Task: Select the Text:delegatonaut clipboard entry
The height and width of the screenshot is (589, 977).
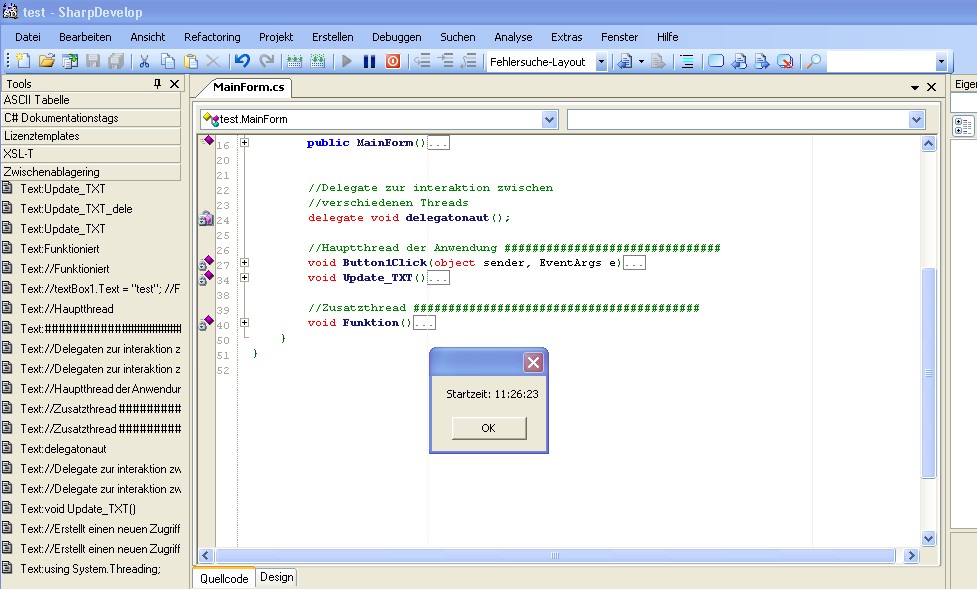Action: [x=63, y=449]
